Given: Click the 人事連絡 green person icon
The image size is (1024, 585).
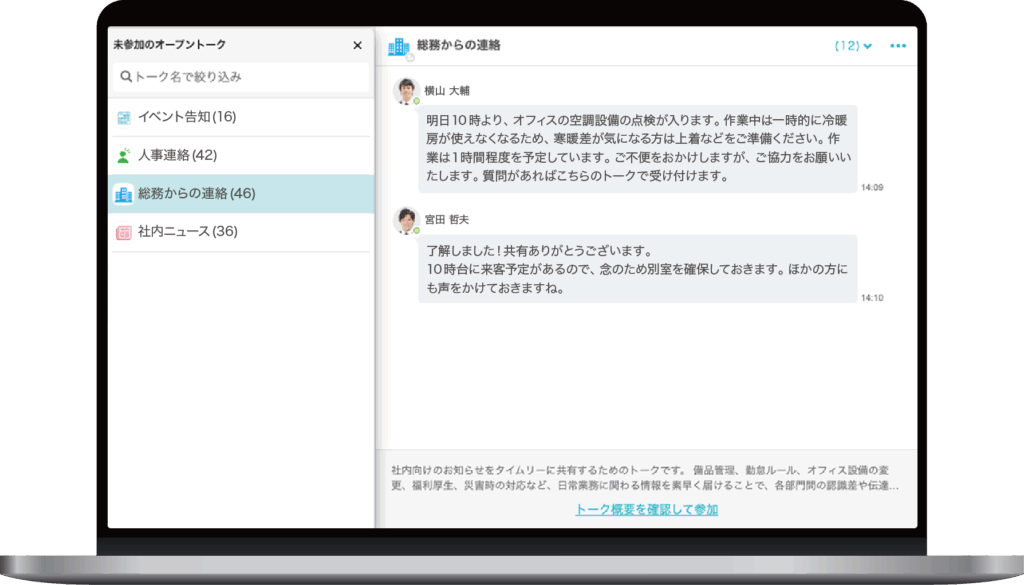Looking at the screenshot, I should click(x=124, y=156).
